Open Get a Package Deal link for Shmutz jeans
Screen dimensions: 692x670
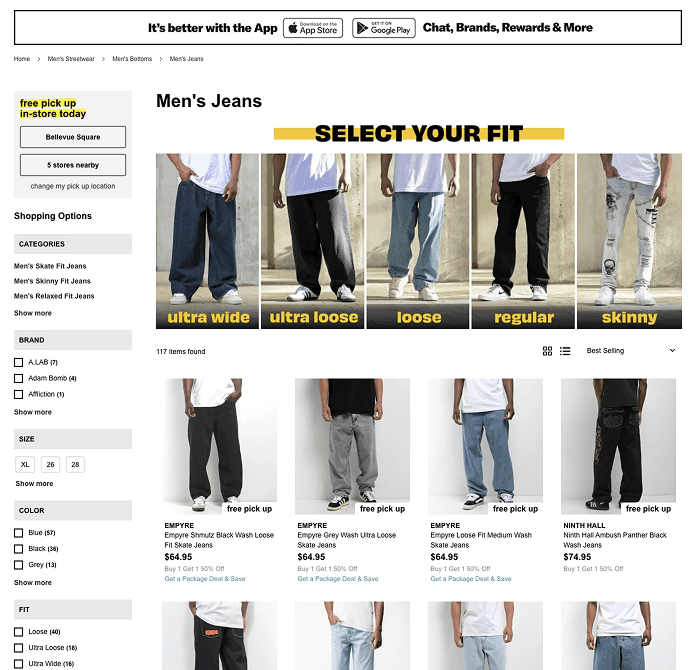(205, 579)
